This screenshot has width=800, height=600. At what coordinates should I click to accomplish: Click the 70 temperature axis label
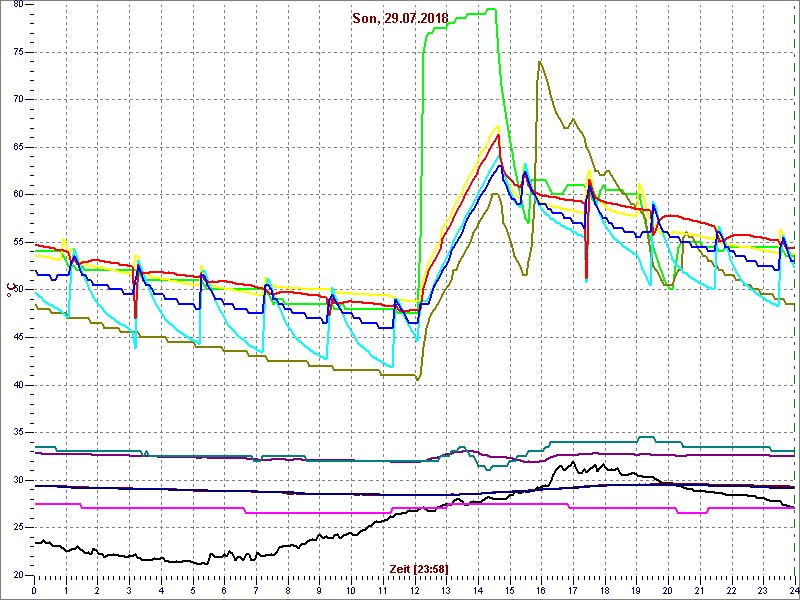(18, 99)
